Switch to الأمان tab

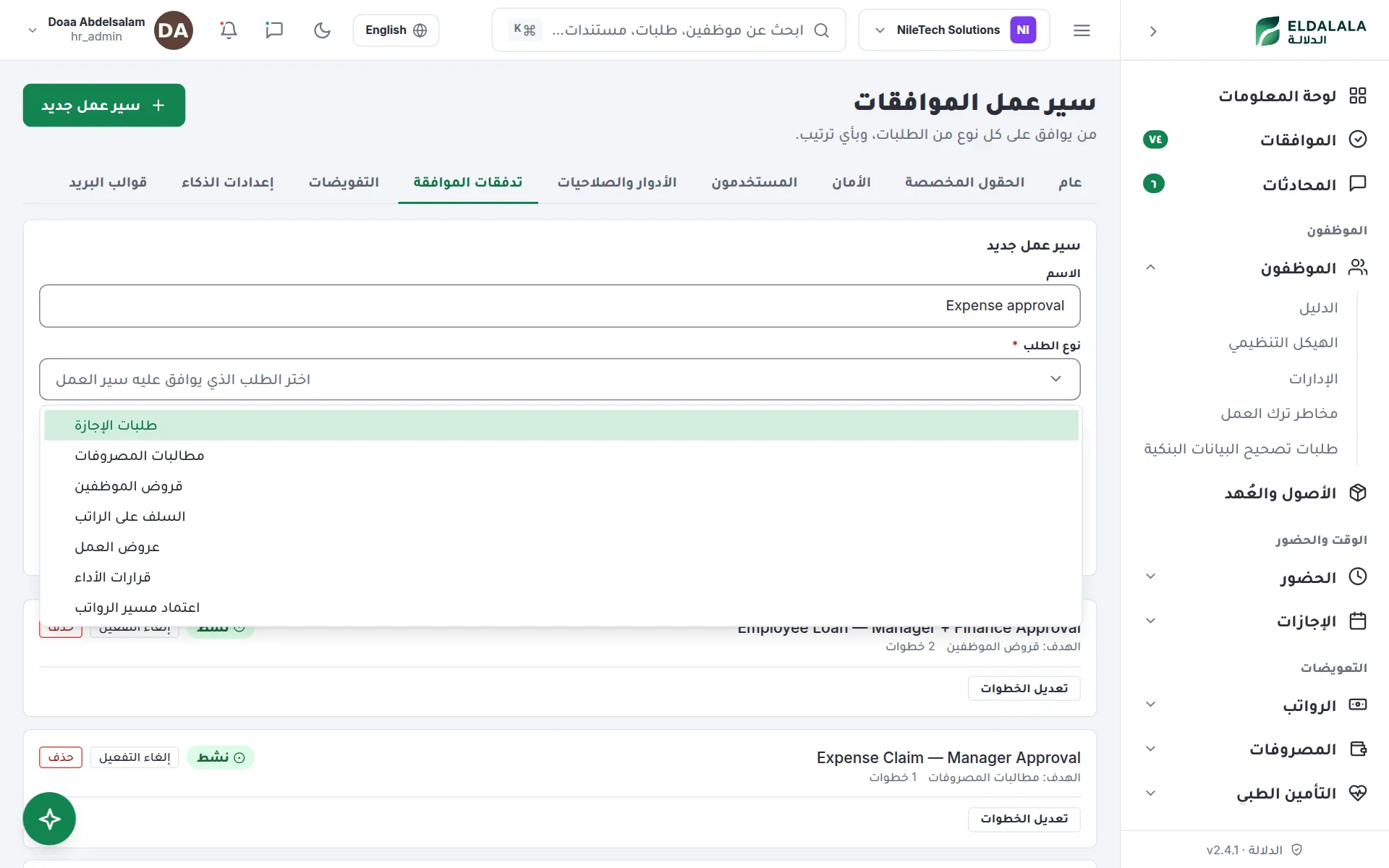tap(851, 182)
